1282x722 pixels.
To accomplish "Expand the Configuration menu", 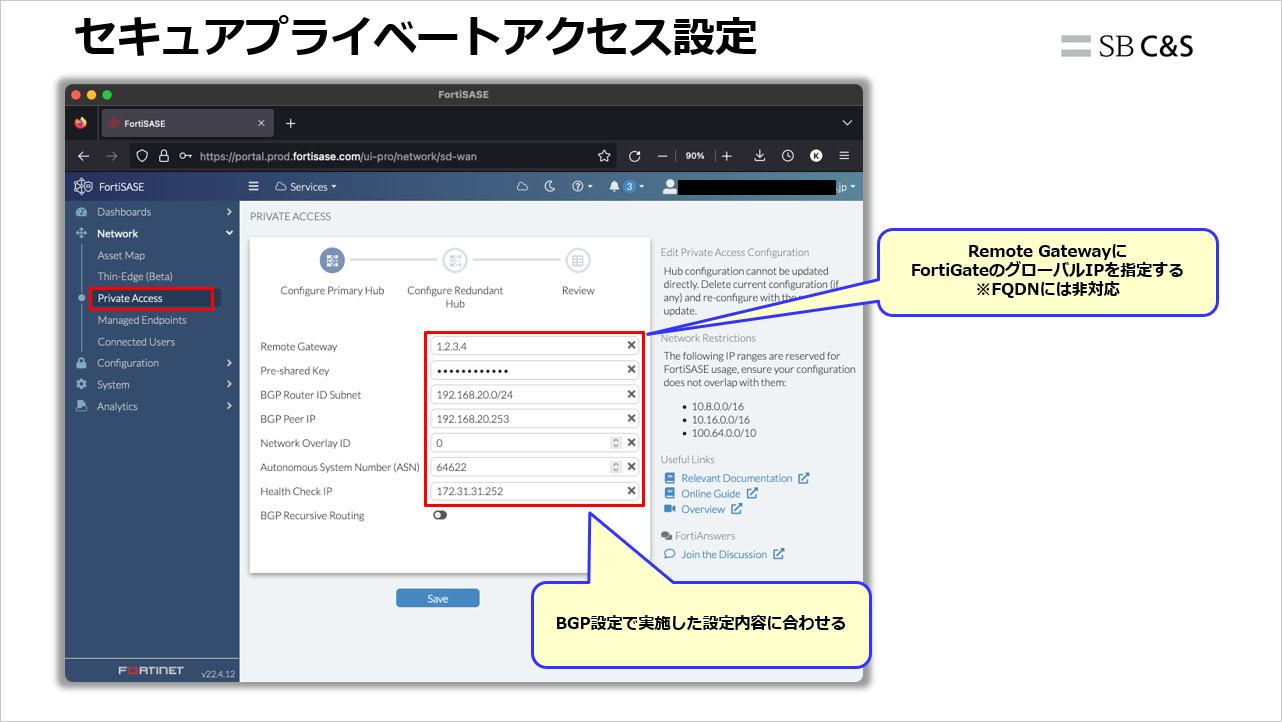I will point(152,363).
